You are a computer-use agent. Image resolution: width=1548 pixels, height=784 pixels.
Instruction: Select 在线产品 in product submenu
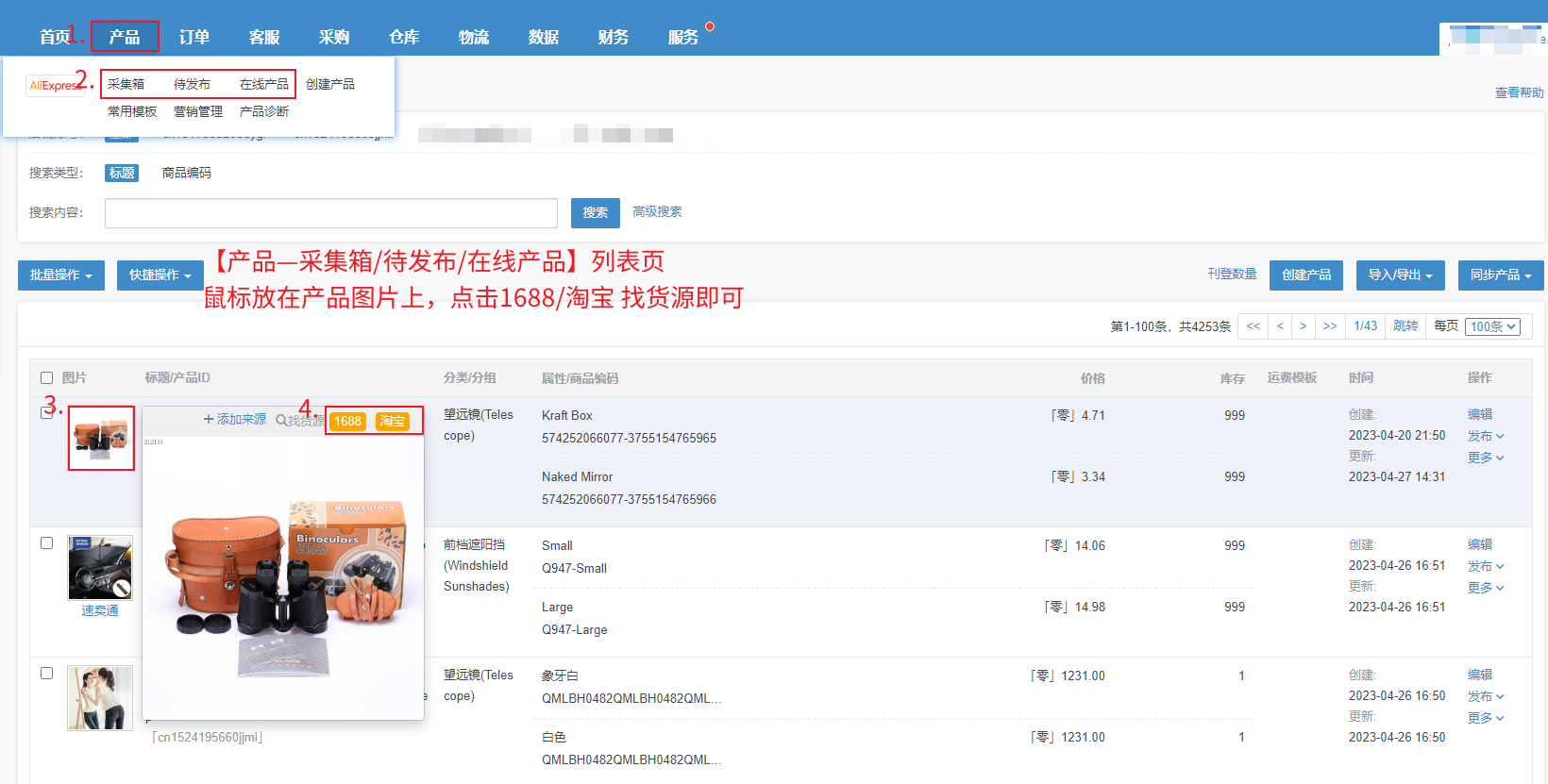[264, 84]
